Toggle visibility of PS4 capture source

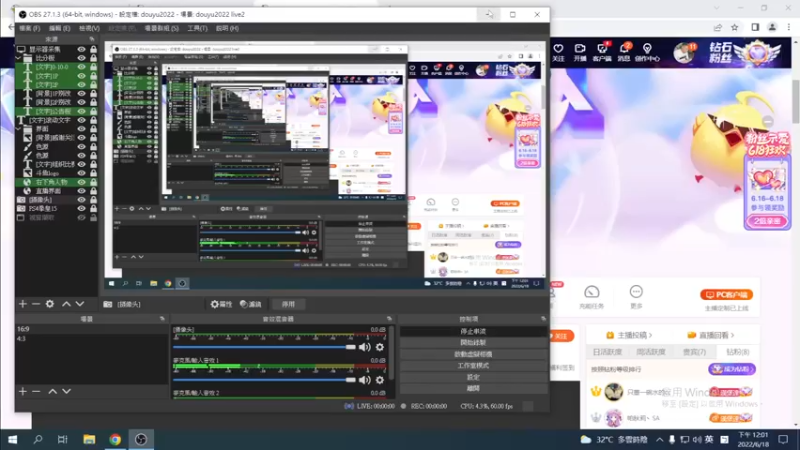82,209
